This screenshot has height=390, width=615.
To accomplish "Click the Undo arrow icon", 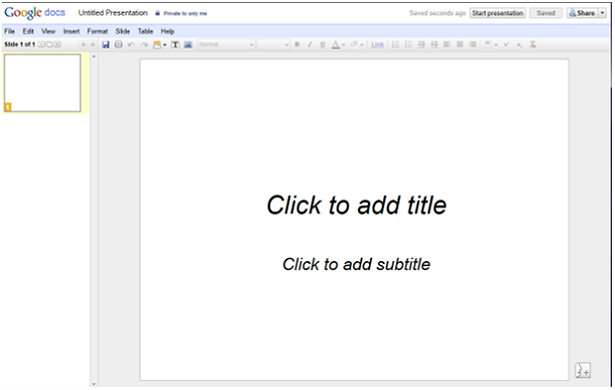I will coord(131,45).
